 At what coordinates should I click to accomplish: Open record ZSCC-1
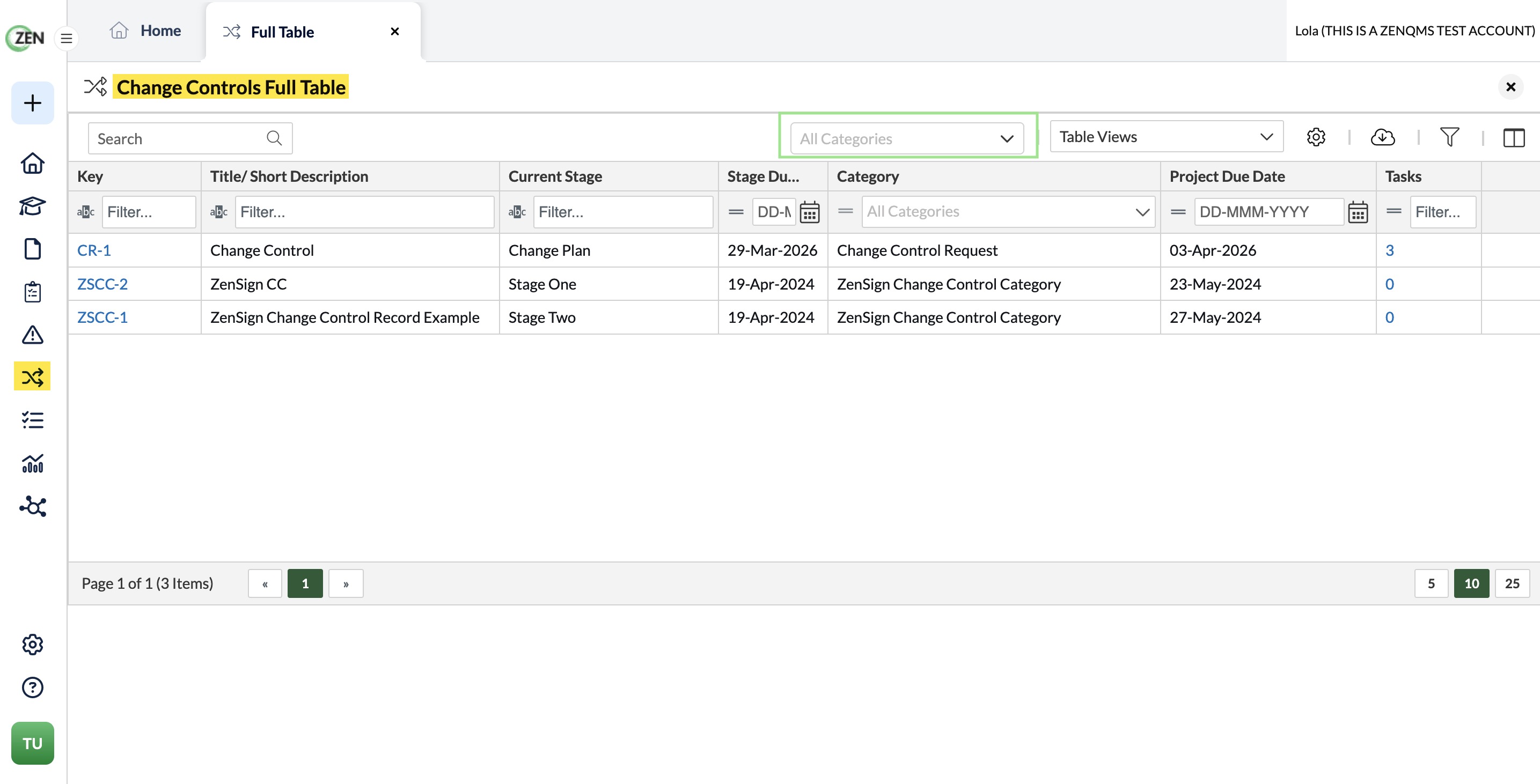tap(102, 317)
